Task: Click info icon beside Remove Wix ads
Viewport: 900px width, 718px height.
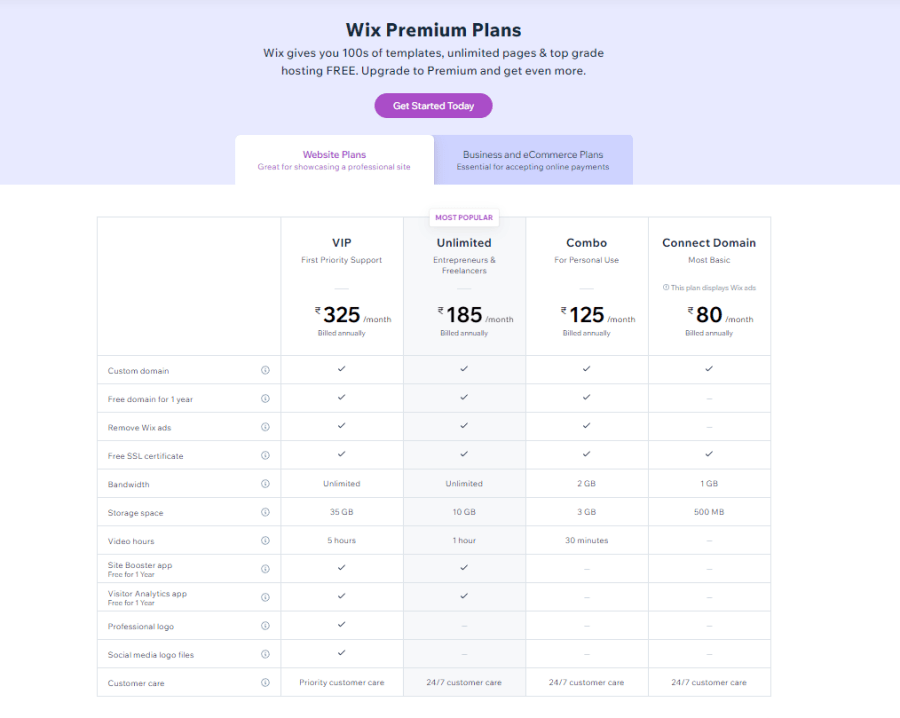Action: [265, 427]
